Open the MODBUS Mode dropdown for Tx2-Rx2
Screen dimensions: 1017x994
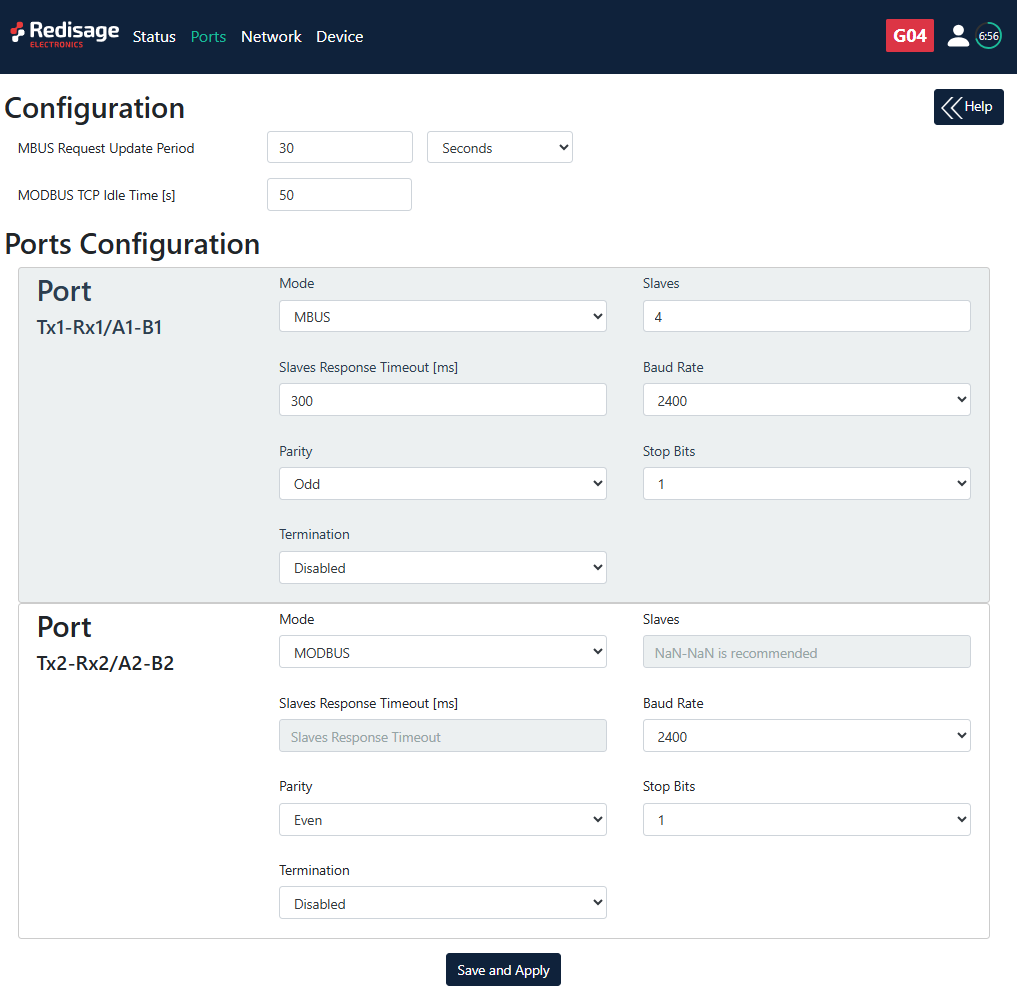point(442,652)
